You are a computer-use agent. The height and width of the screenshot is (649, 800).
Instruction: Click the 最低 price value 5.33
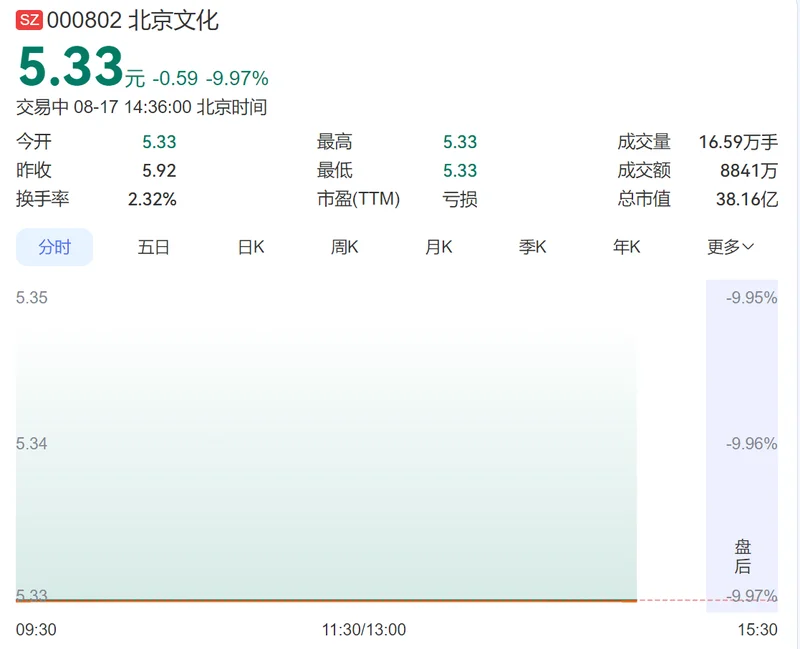pyautogui.click(x=460, y=170)
